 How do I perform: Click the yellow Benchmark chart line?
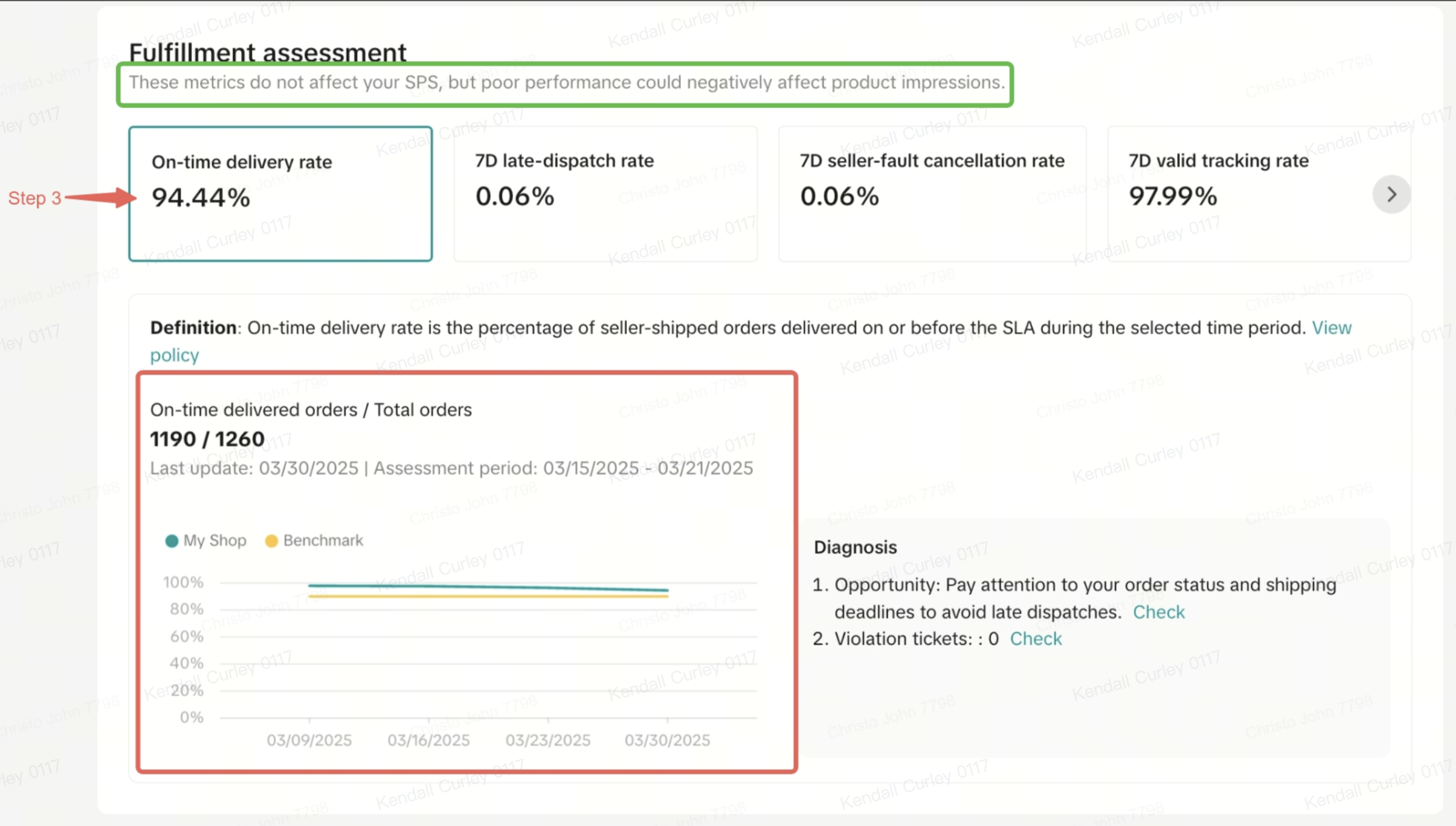[489, 596]
